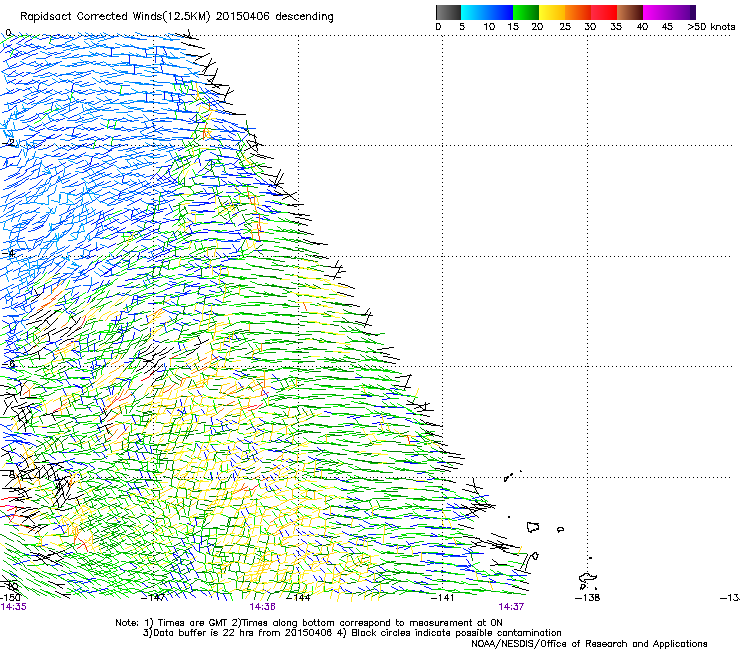Click the purple '14:36' time label

[x=262, y=607]
